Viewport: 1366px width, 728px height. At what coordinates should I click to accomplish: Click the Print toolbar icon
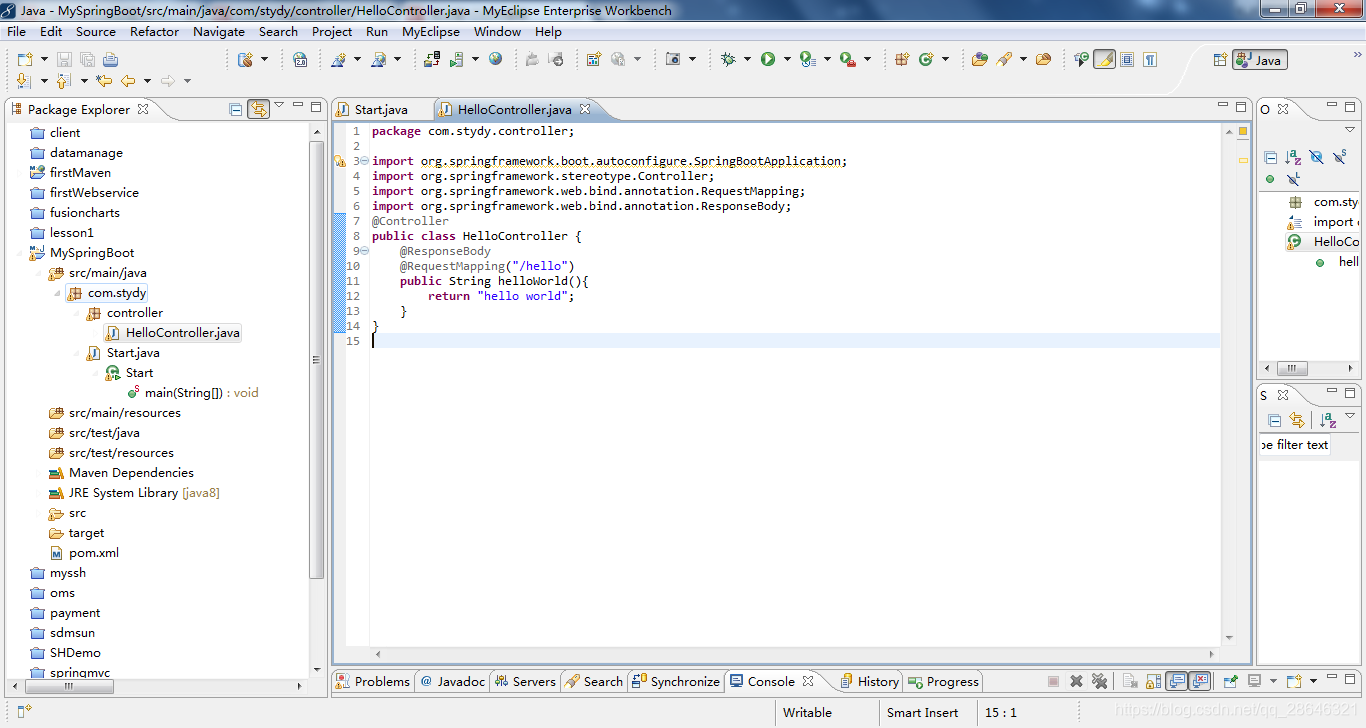111,60
